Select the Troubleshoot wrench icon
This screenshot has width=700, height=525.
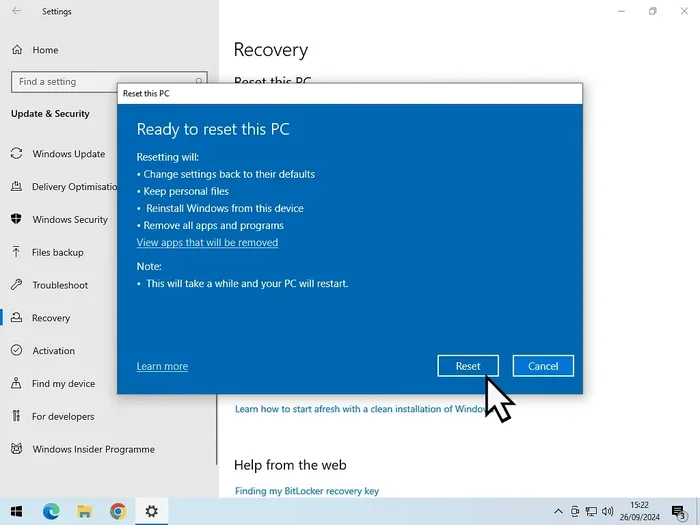[17, 284]
